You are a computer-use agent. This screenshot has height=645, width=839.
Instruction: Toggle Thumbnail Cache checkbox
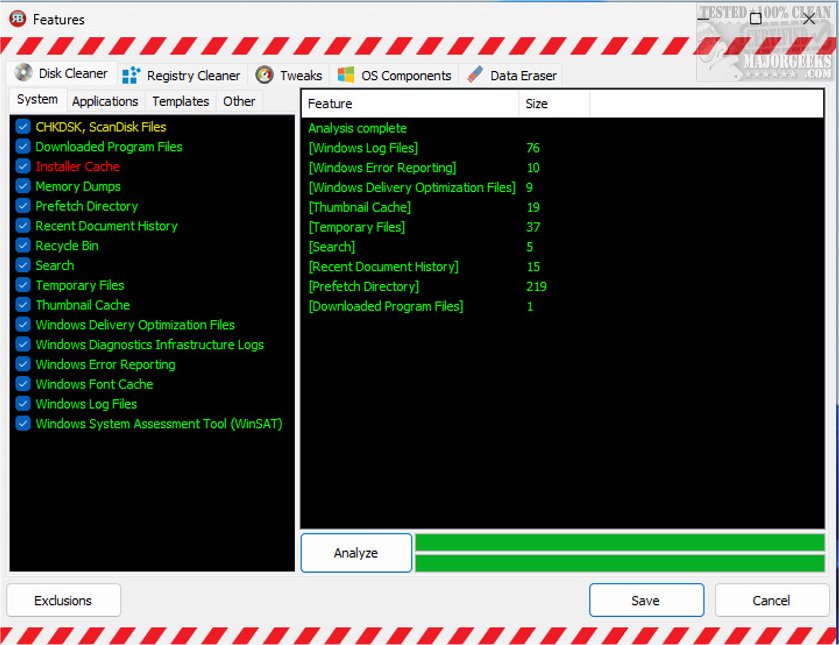(23, 305)
